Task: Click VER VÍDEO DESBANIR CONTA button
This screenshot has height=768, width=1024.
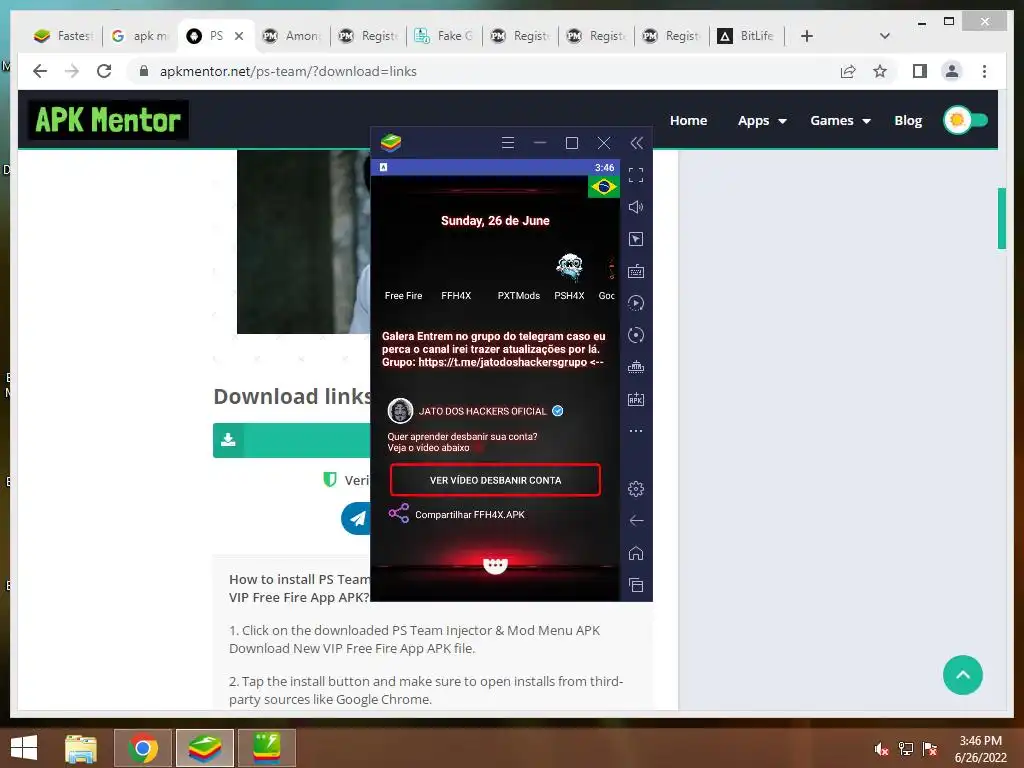Action: [x=495, y=480]
